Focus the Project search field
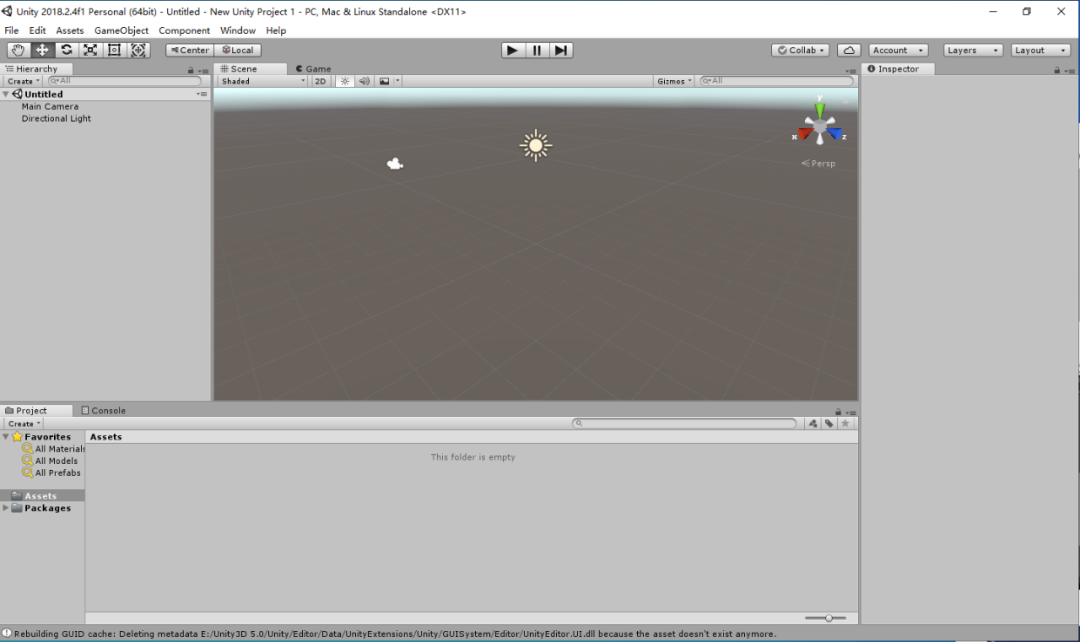 pos(684,424)
